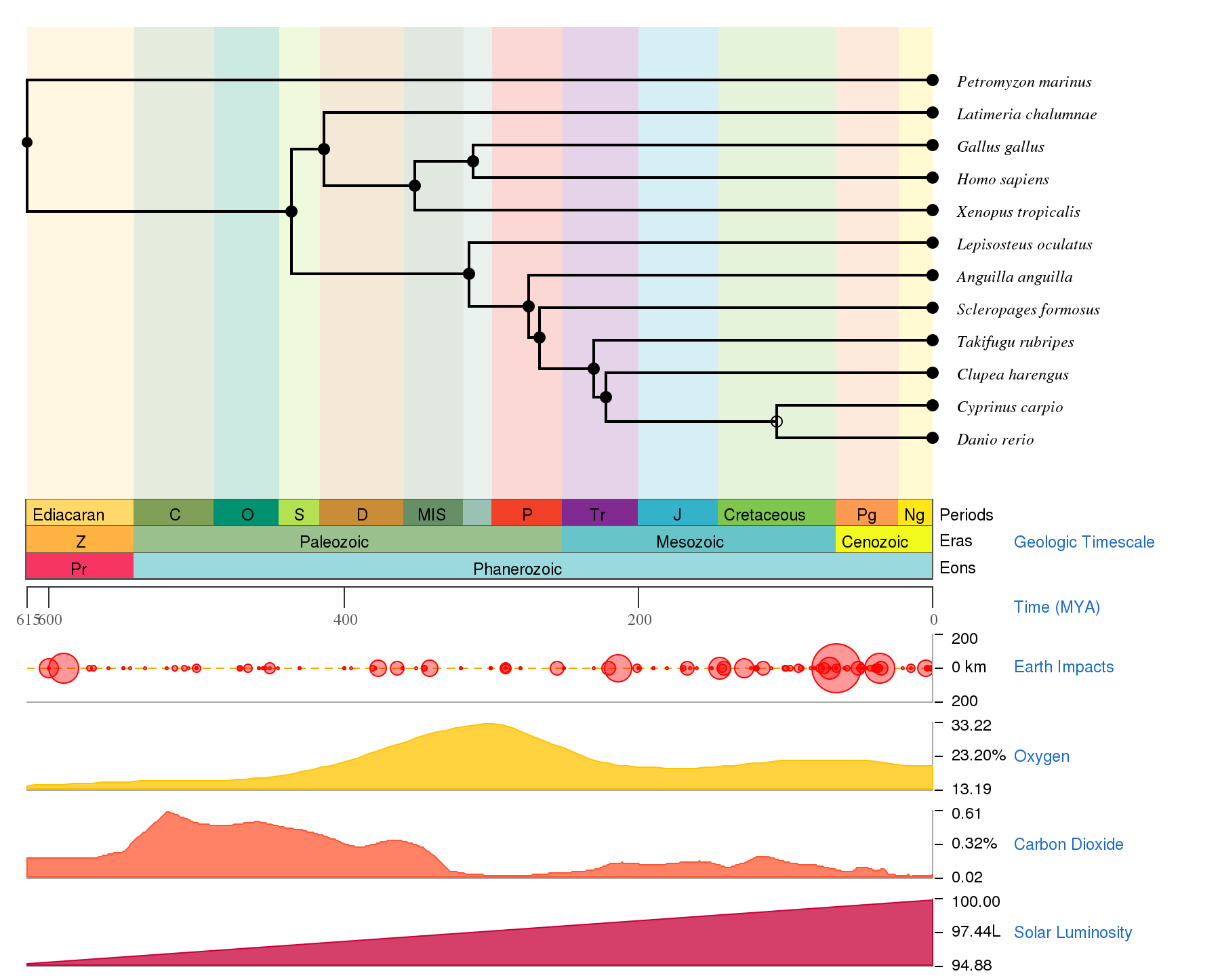Viewport: 1220px width, 980px height.
Task: Click the Pg (Paleogene) period block
Action: [x=867, y=513]
